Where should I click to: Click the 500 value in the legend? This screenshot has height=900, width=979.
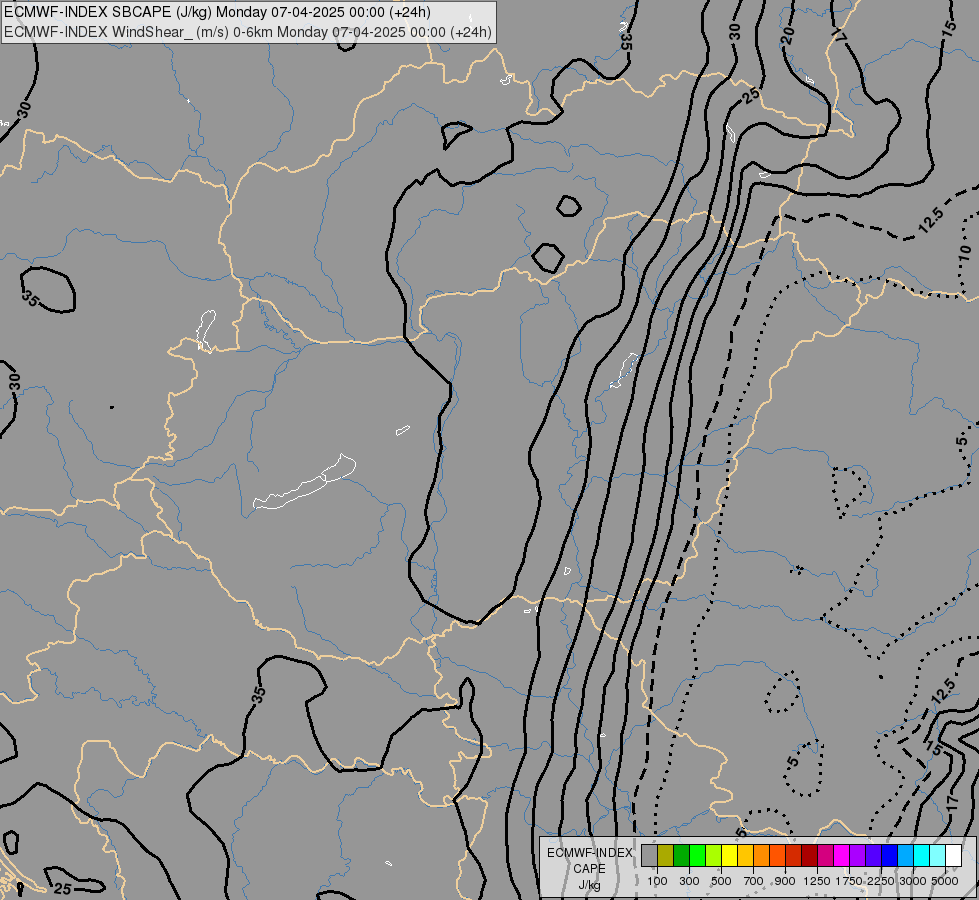[x=721, y=881]
